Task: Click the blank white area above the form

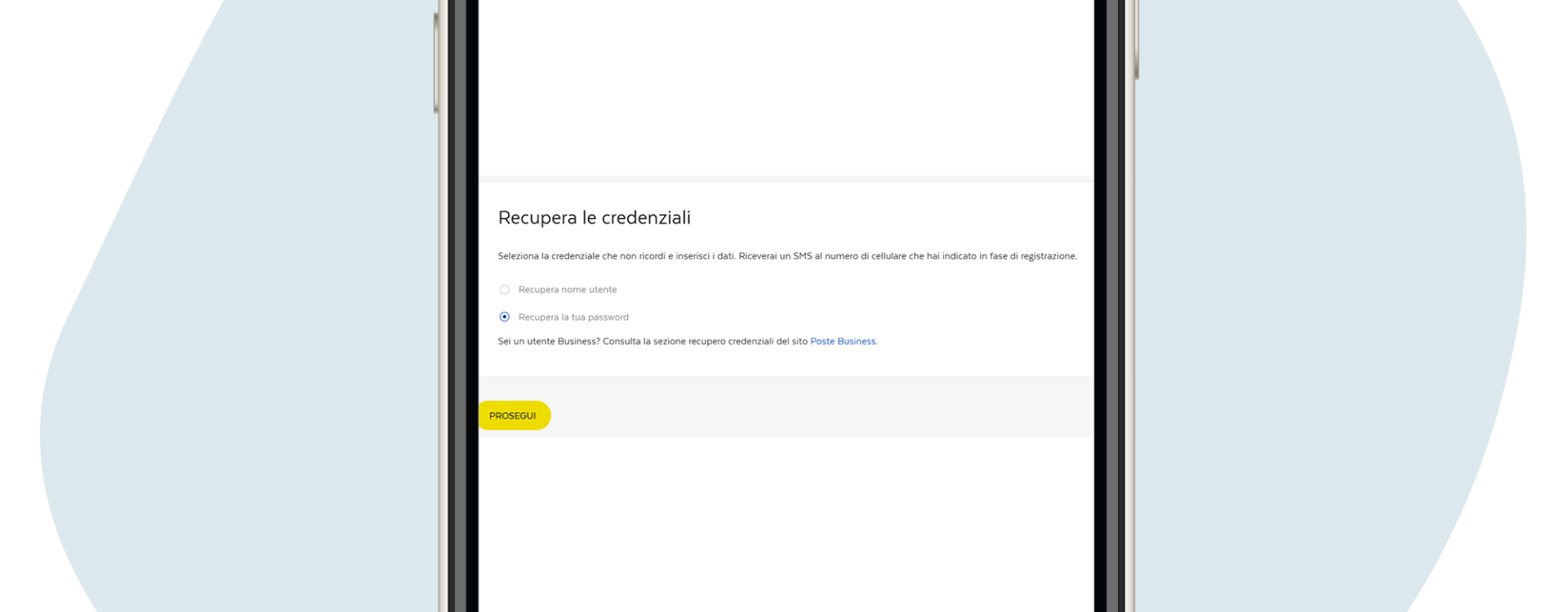Action: (786, 87)
